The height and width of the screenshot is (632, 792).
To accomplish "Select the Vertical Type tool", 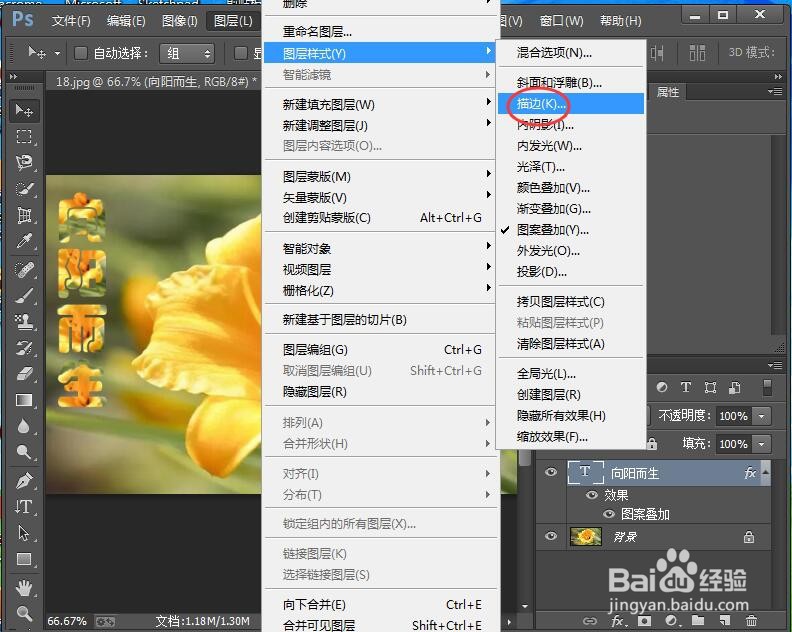I will [x=24, y=507].
